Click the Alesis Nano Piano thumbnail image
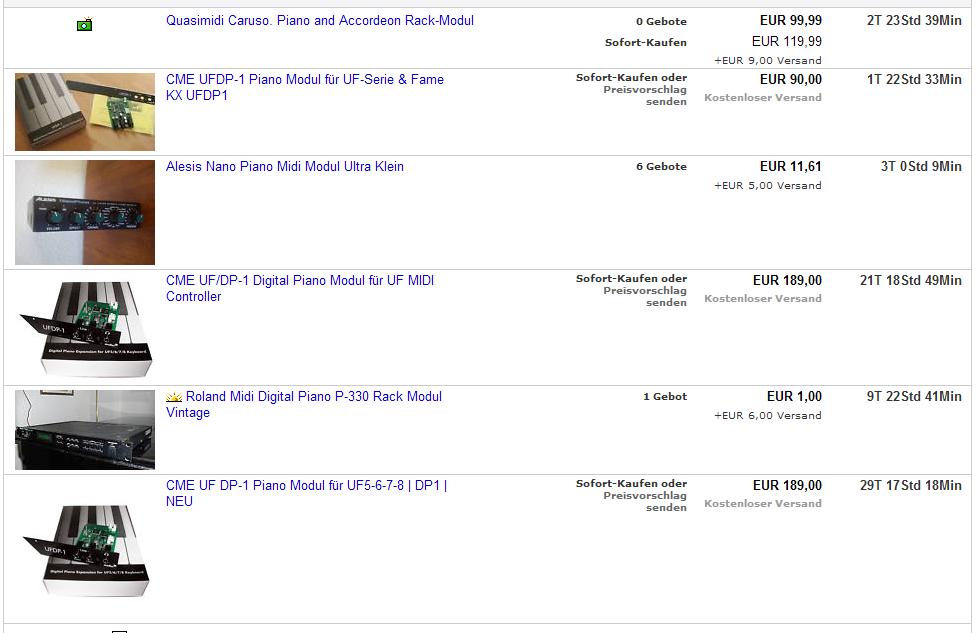 [x=85, y=212]
